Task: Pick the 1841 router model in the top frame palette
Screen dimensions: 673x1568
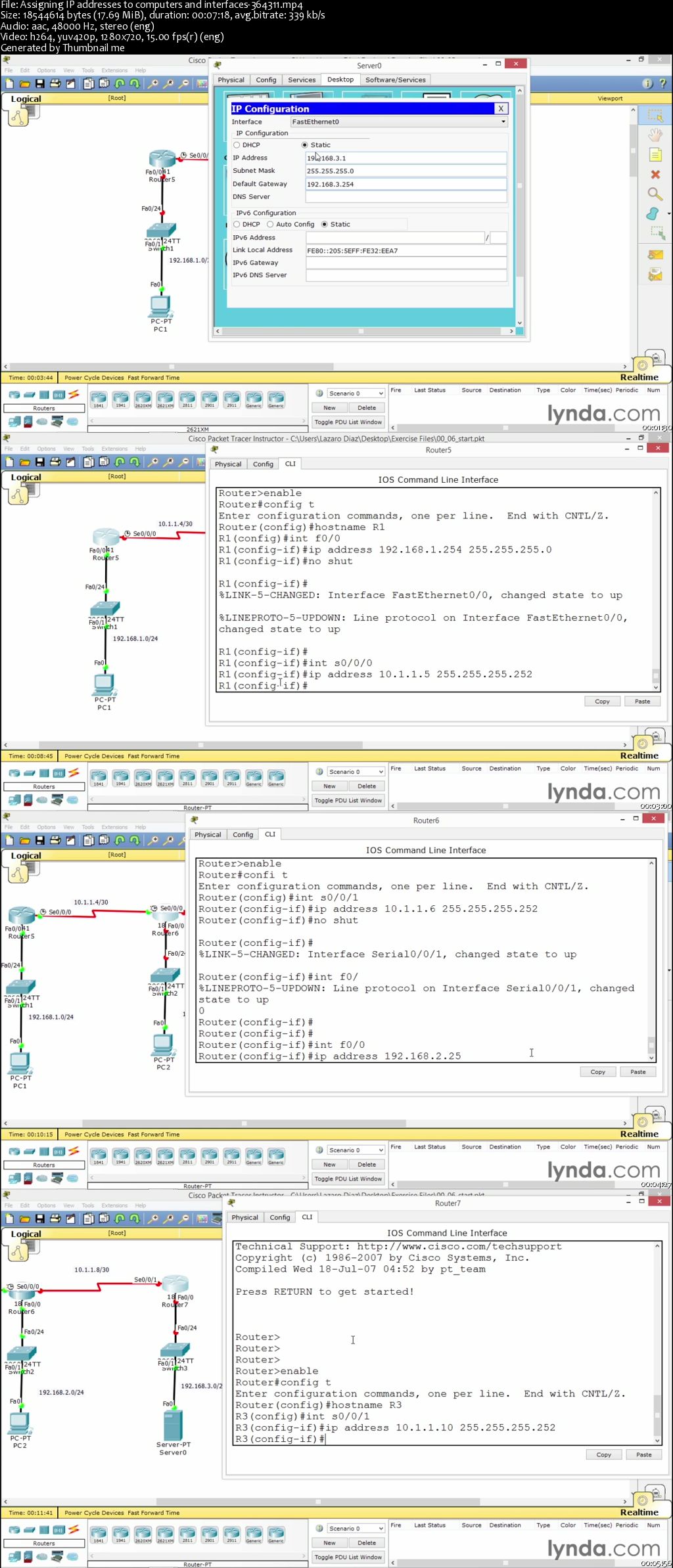Action: click(99, 399)
